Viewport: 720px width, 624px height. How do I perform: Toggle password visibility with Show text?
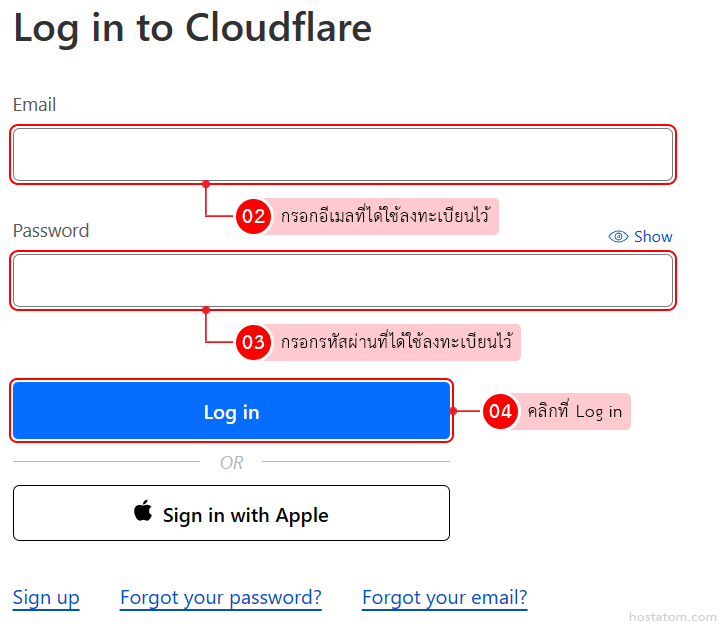click(x=653, y=237)
